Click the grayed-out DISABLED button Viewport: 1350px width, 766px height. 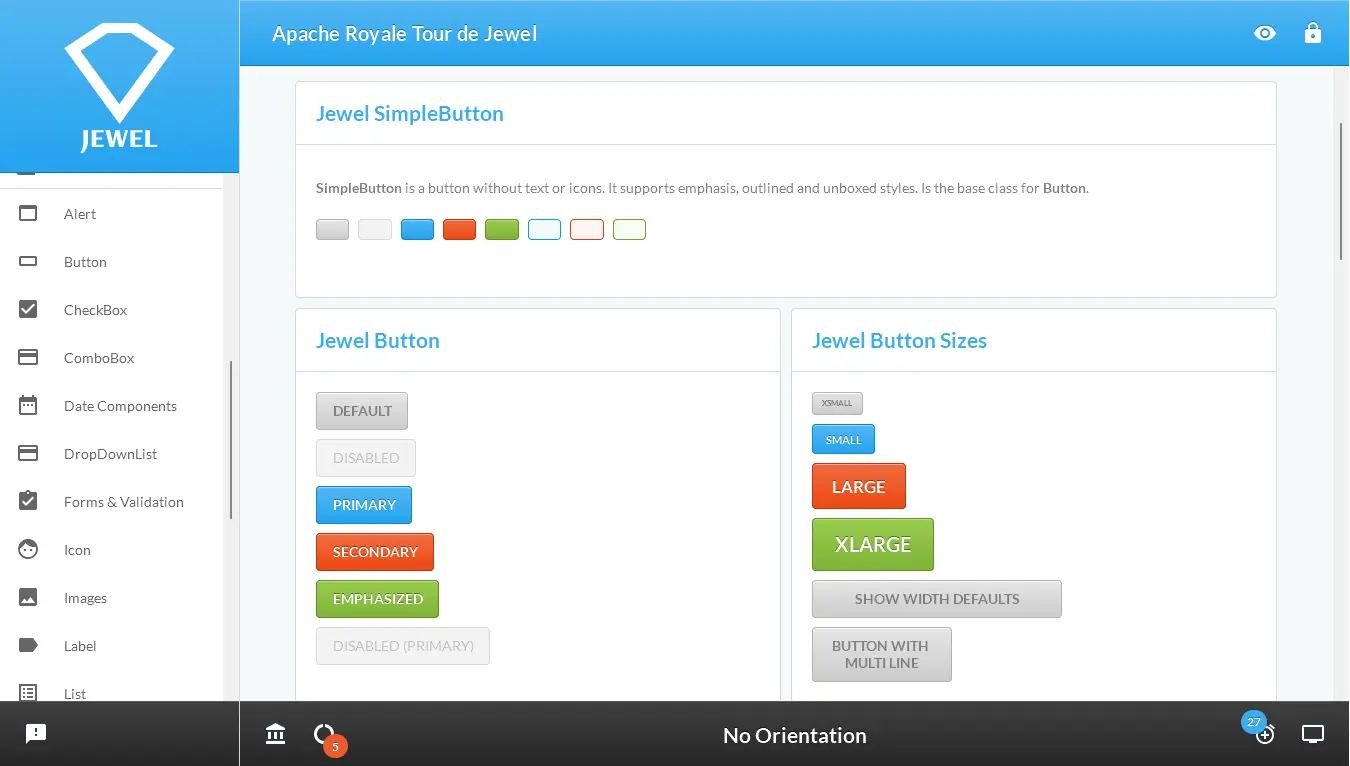point(366,458)
